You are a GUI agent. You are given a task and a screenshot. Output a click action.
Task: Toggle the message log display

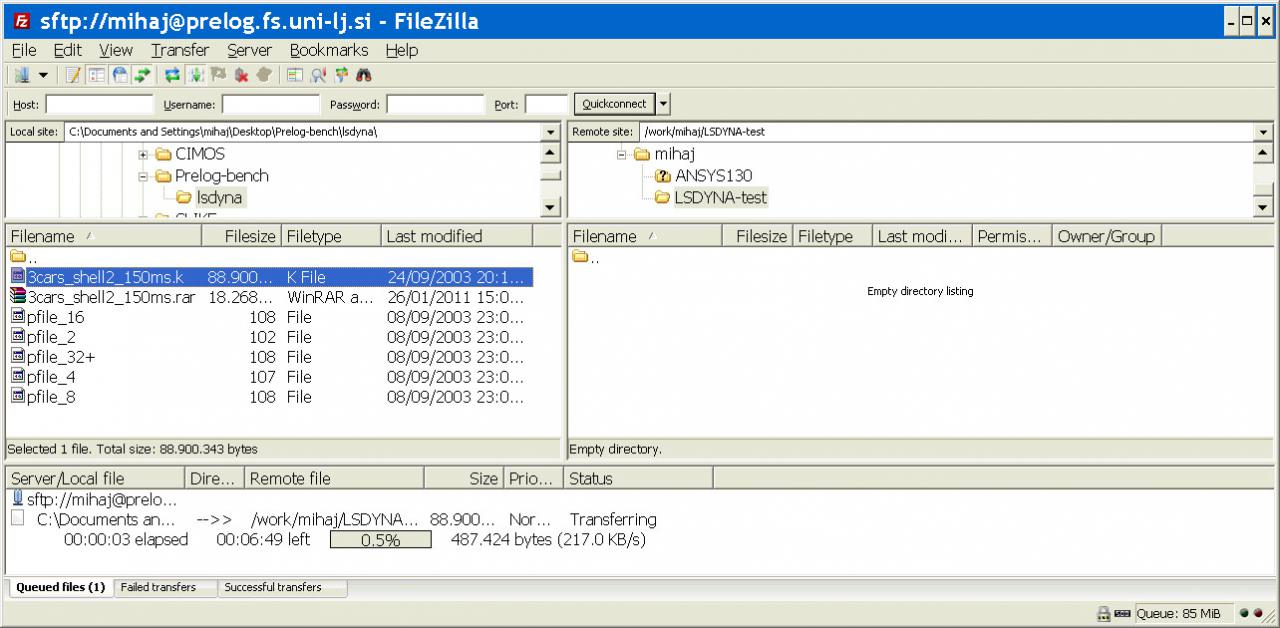[73, 75]
